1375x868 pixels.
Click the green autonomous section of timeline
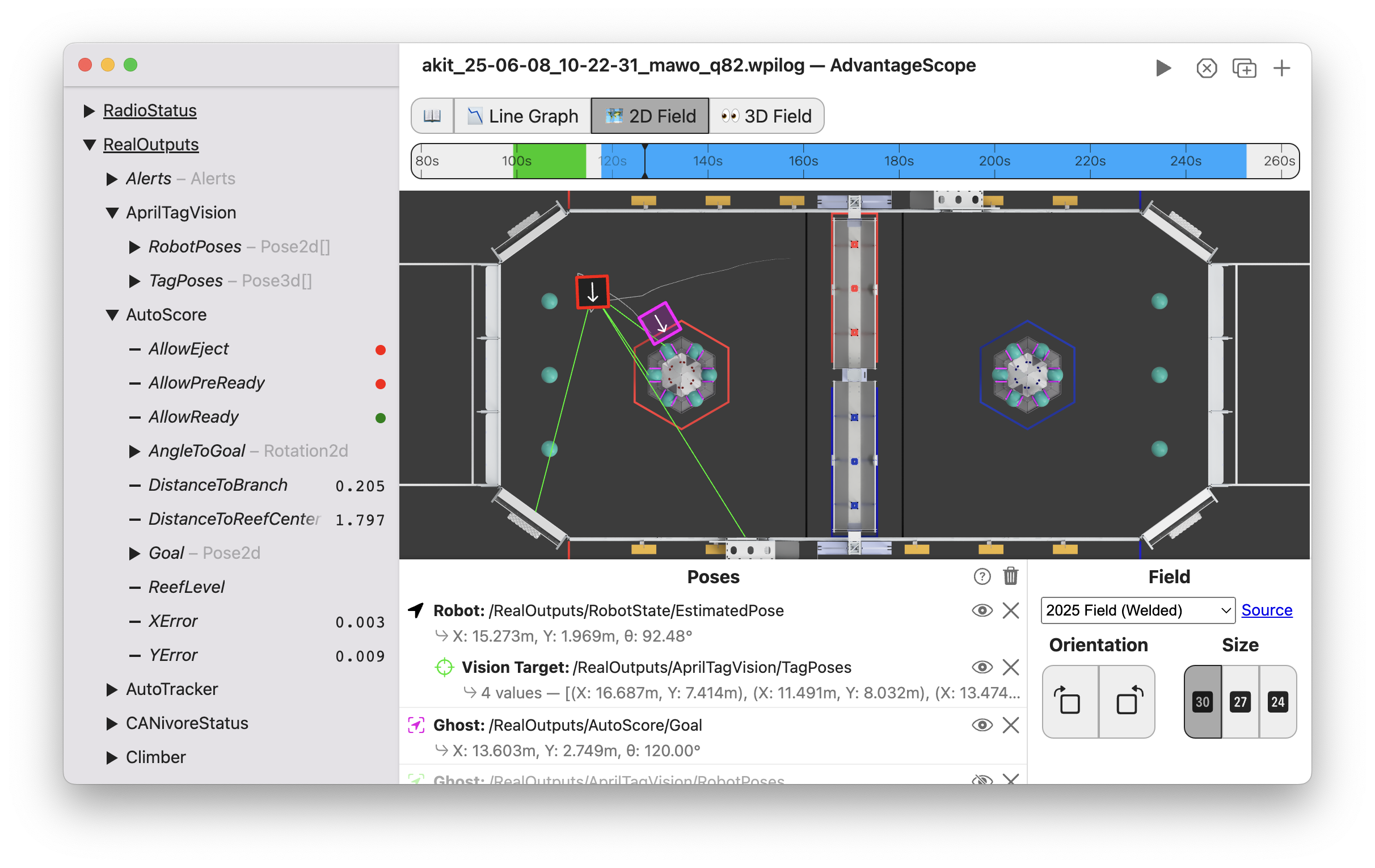[549, 161]
